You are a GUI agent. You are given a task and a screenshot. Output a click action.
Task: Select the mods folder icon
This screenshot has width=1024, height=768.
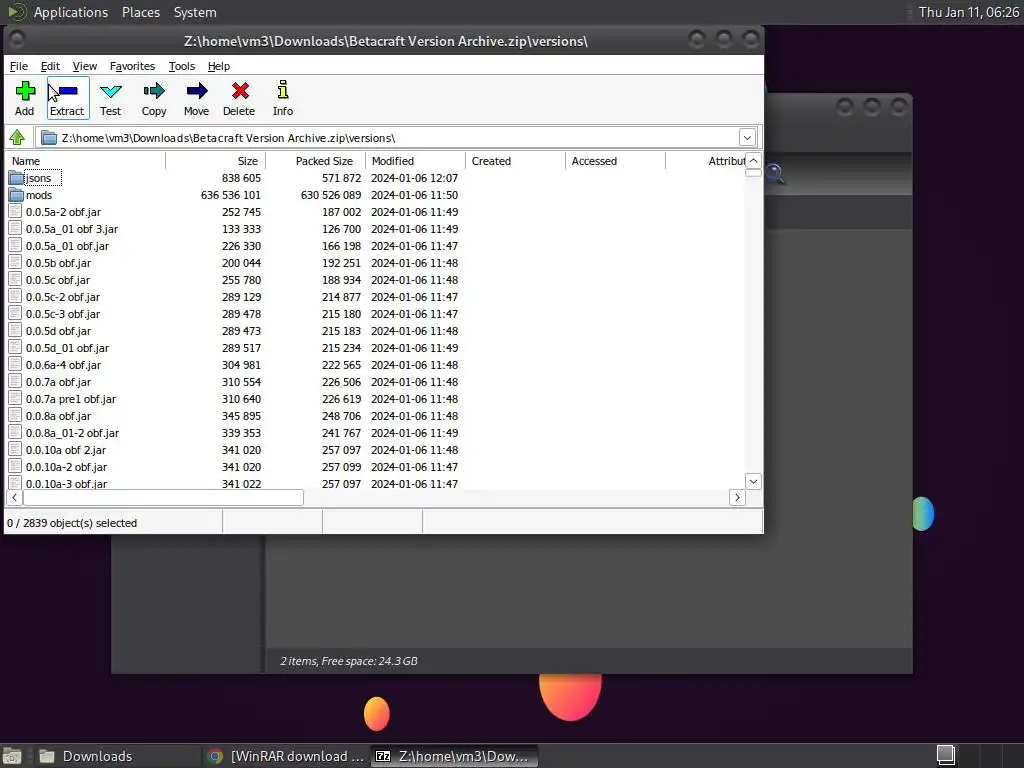coord(16,195)
